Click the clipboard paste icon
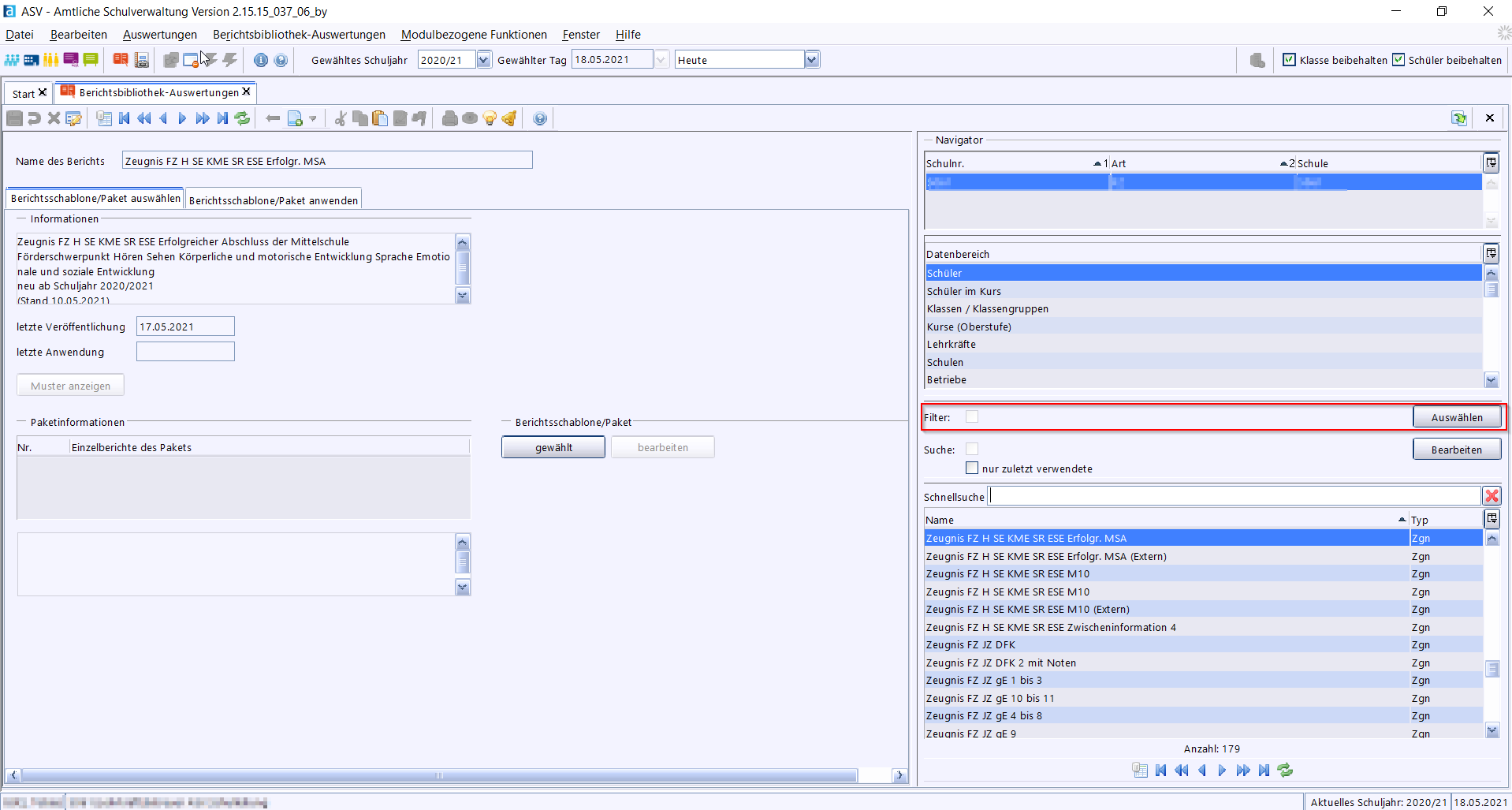 click(x=380, y=118)
